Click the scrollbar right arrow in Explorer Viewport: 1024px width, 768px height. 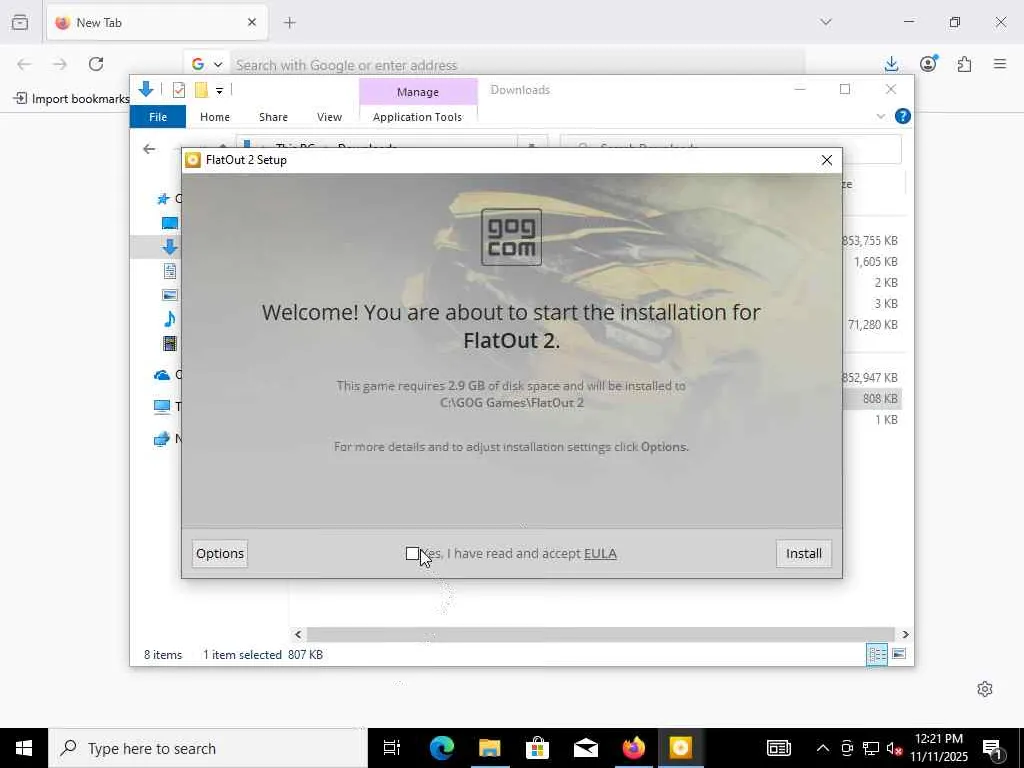(x=905, y=634)
